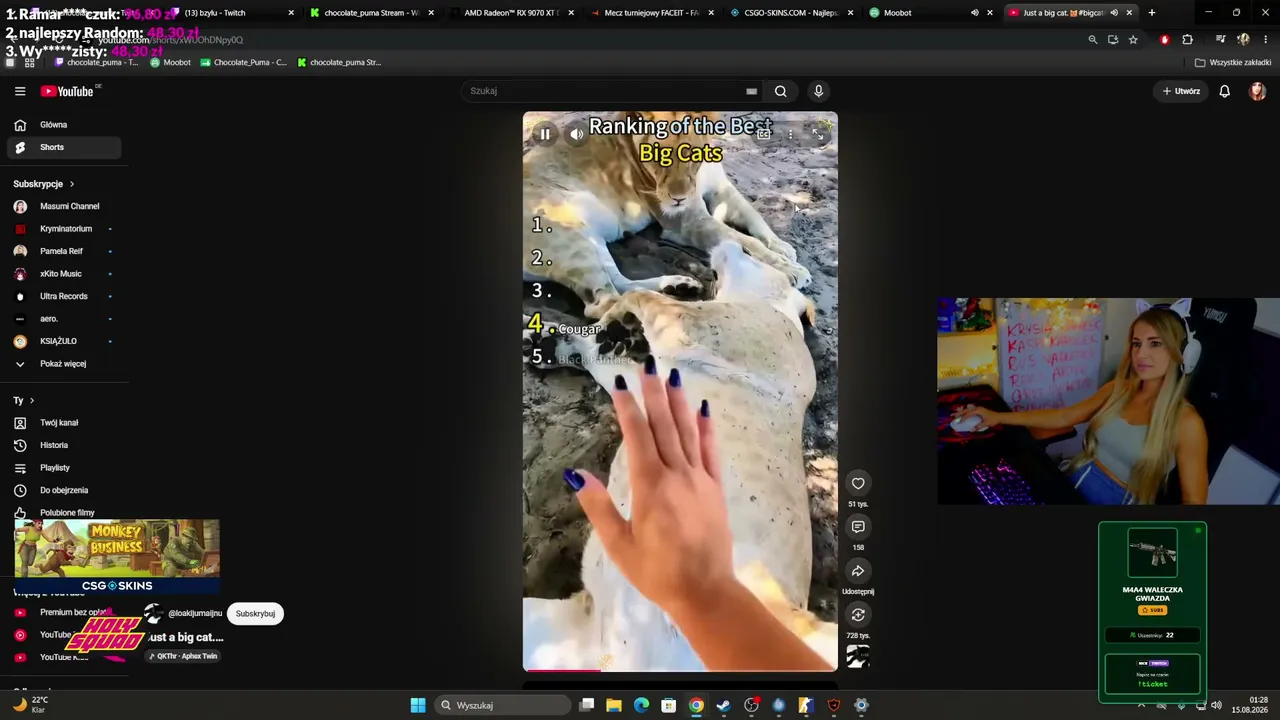
Task: Like the Short with heart button
Action: [x=858, y=483]
